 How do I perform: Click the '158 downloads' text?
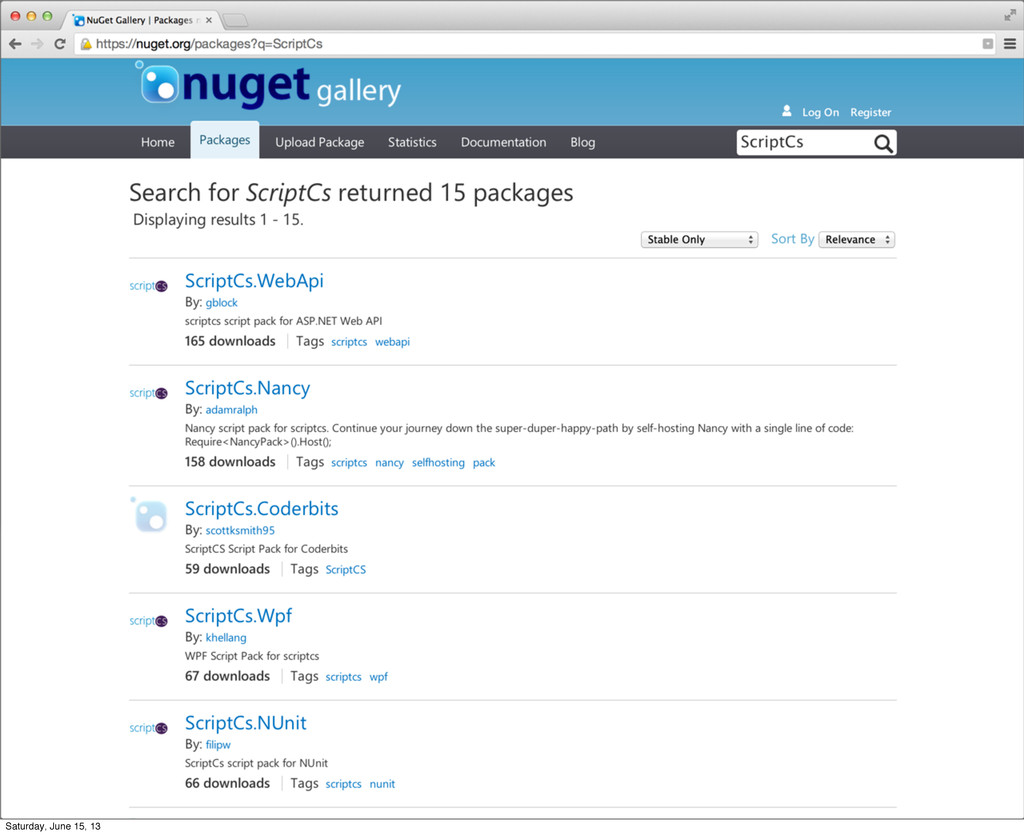click(230, 462)
